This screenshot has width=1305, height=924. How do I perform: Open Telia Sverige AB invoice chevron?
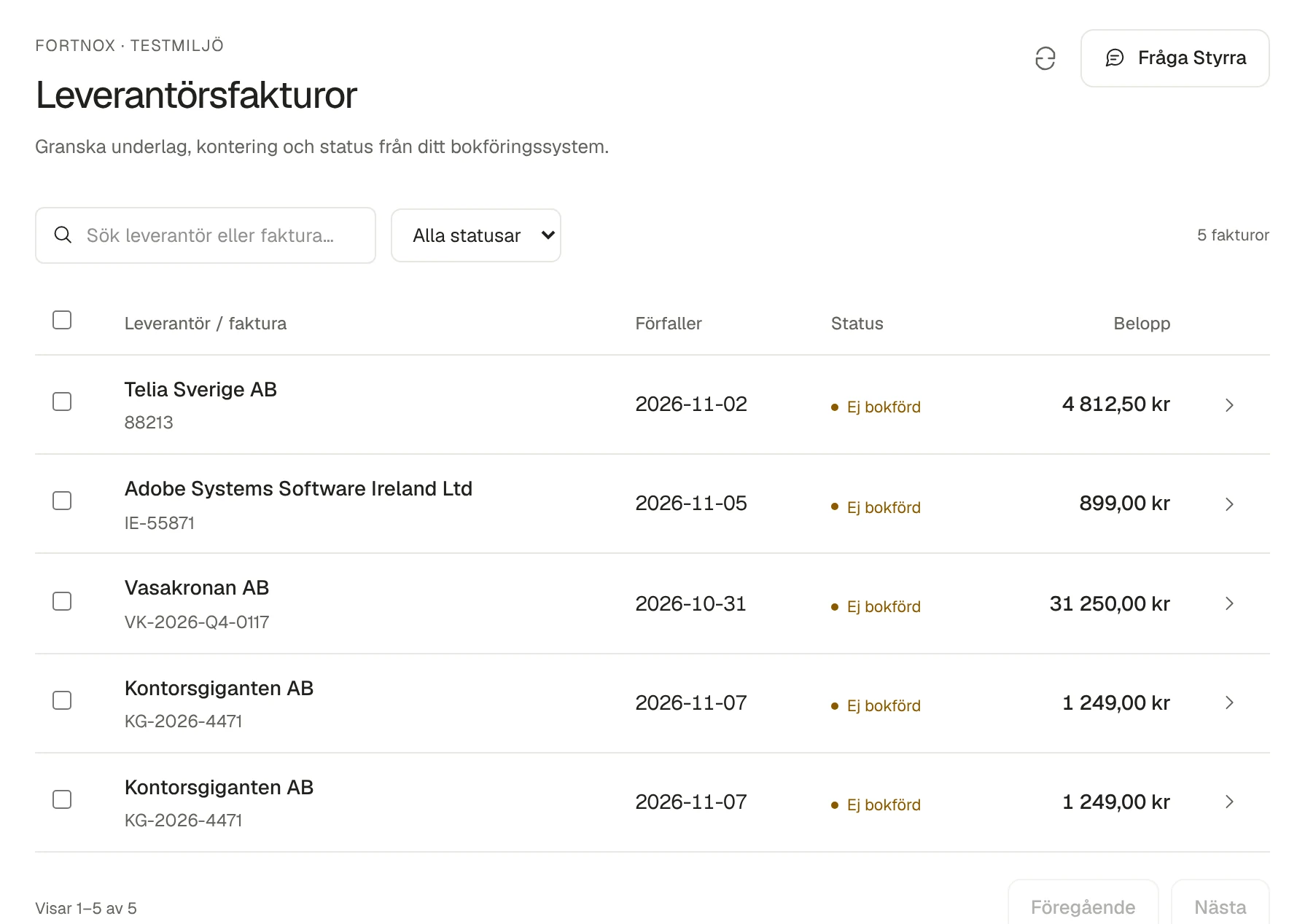pyautogui.click(x=1229, y=405)
